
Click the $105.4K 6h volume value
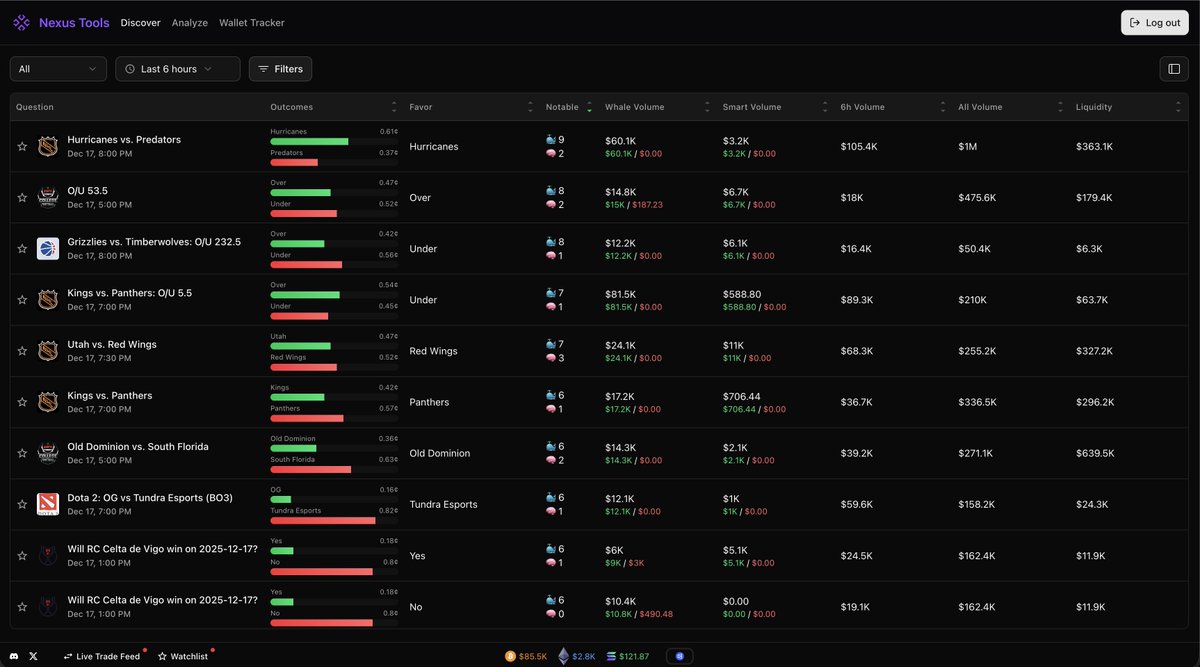coord(859,146)
